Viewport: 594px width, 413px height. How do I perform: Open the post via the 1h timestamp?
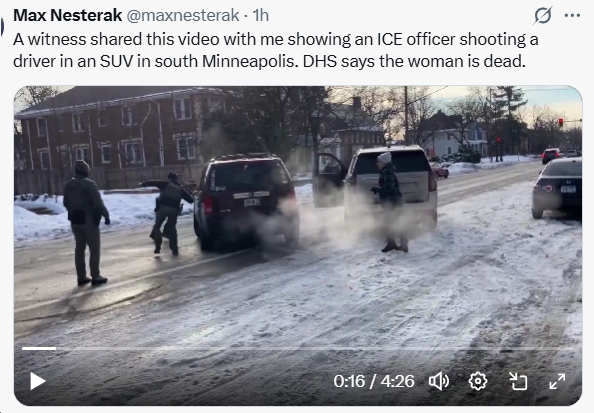(x=261, y=16)
